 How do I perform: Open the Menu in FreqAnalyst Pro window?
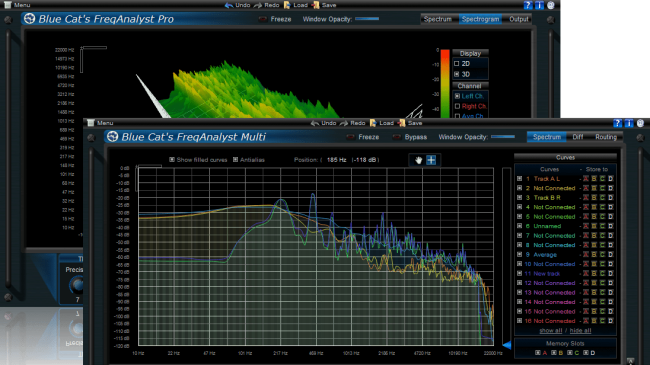(x=17, y=5)
